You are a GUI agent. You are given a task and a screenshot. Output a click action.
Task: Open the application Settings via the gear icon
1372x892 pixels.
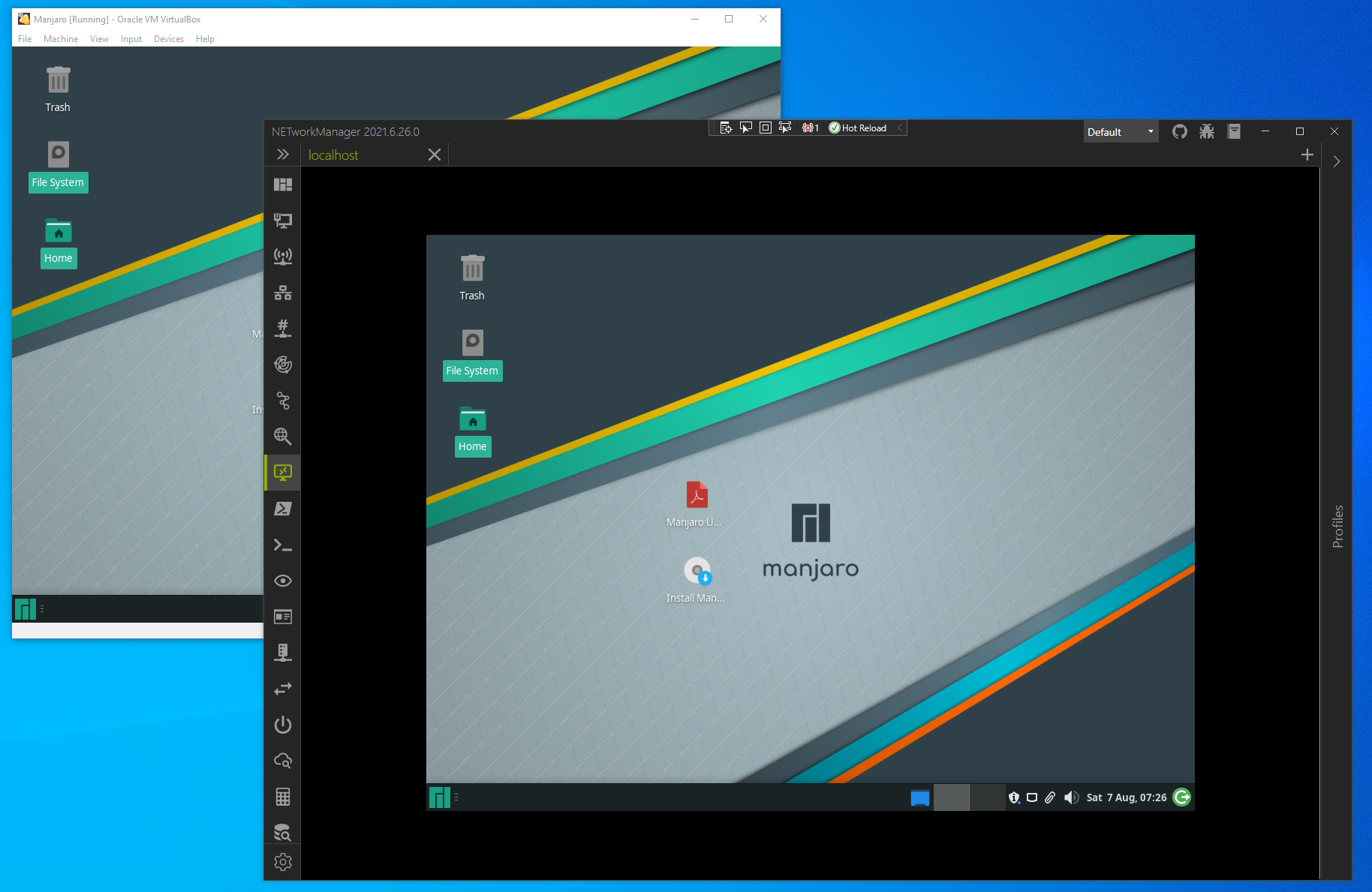283,862
